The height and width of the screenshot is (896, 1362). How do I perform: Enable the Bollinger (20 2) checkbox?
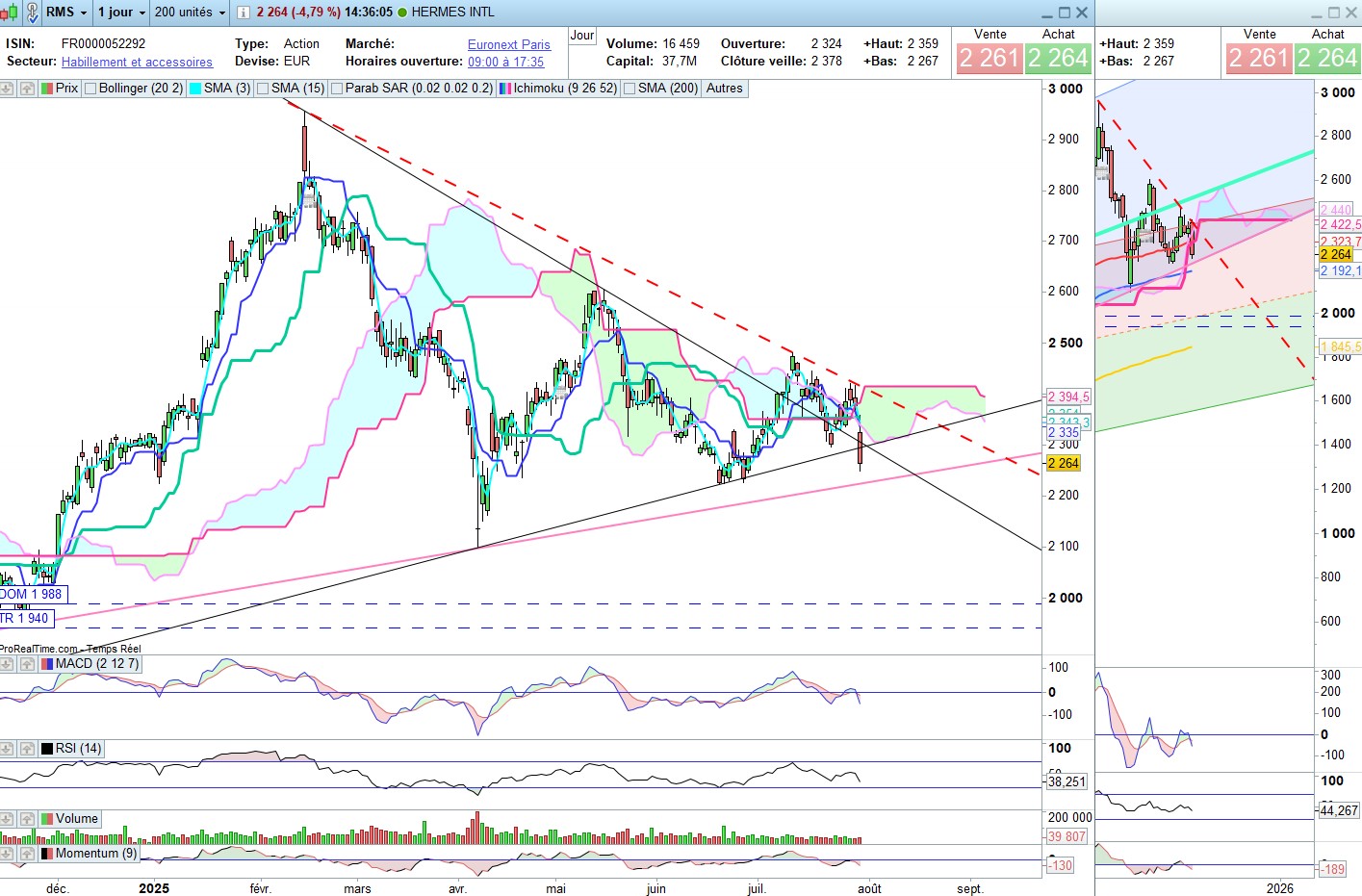point(91,89)
